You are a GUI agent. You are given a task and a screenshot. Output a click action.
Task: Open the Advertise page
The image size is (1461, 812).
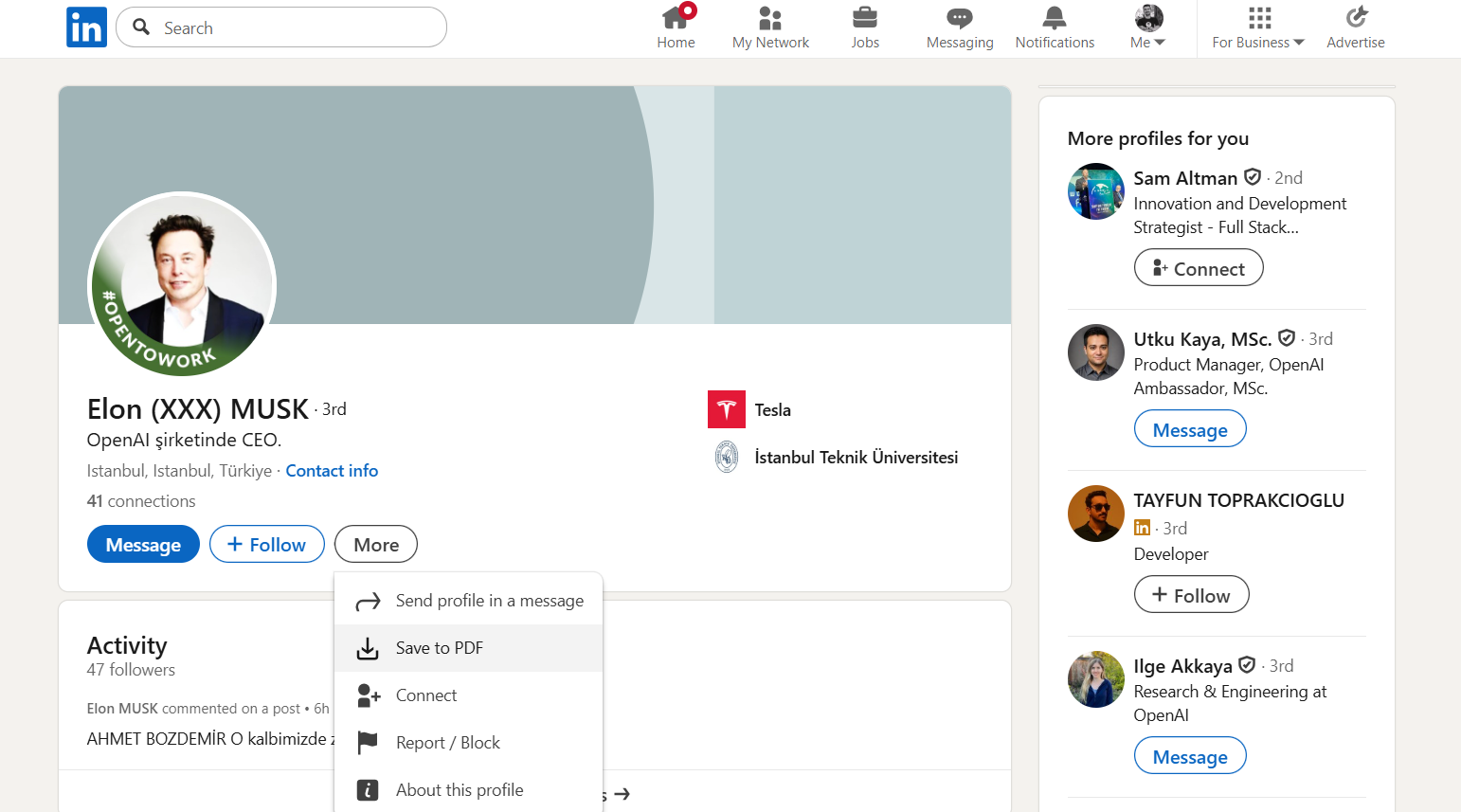(1355, 27)
